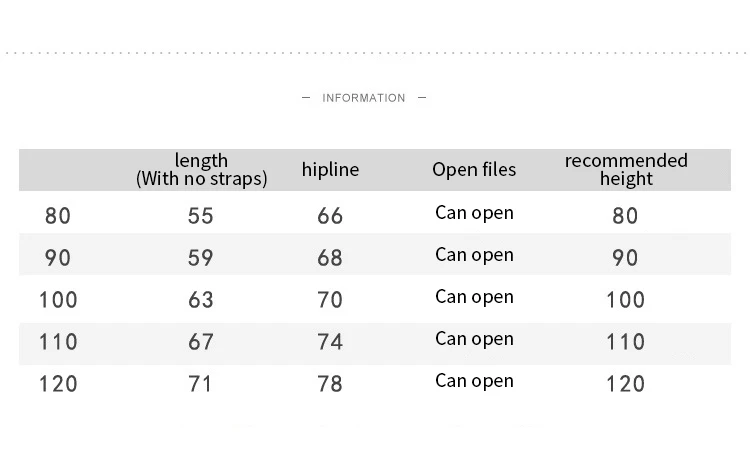
Task: Select length value 63
Action: (x=200, y=300)
